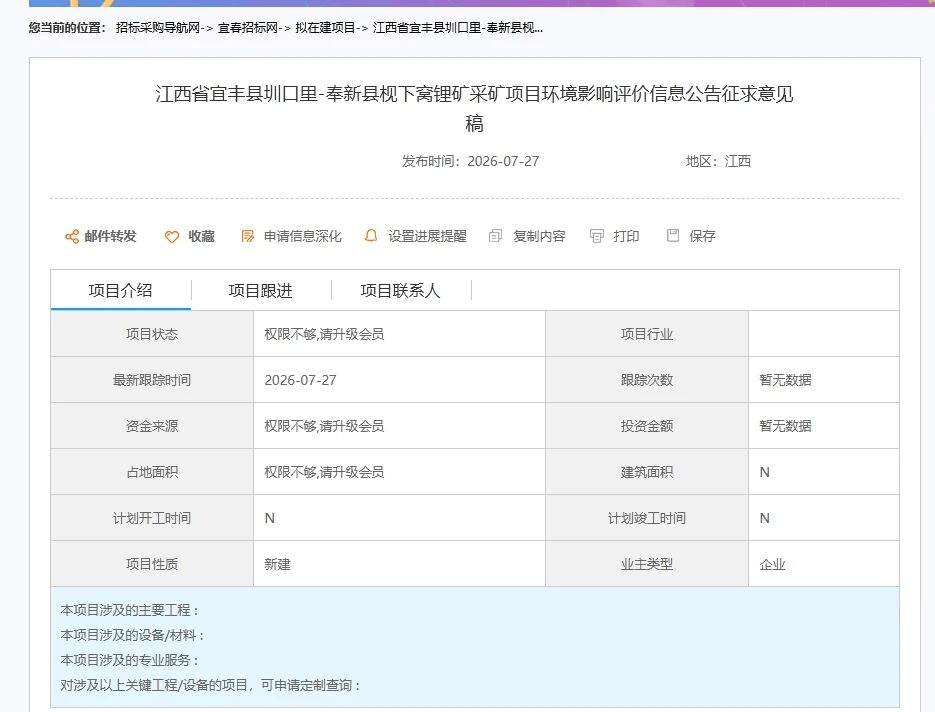Click the 投资金额 label cell
This screenshot has width=935, height=712.
(647, 426)
